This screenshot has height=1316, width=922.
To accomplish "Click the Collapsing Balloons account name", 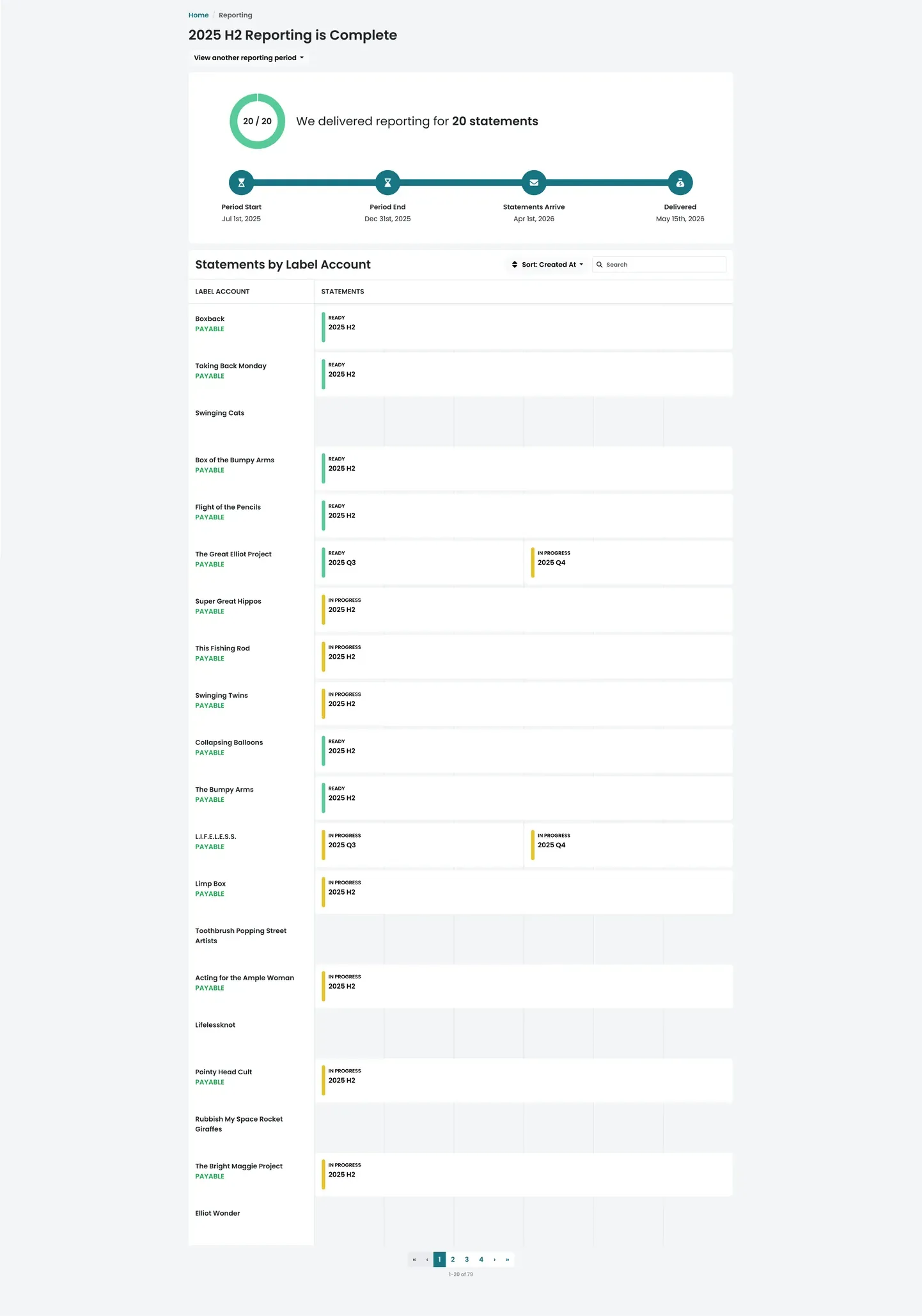I will point(229,743).
